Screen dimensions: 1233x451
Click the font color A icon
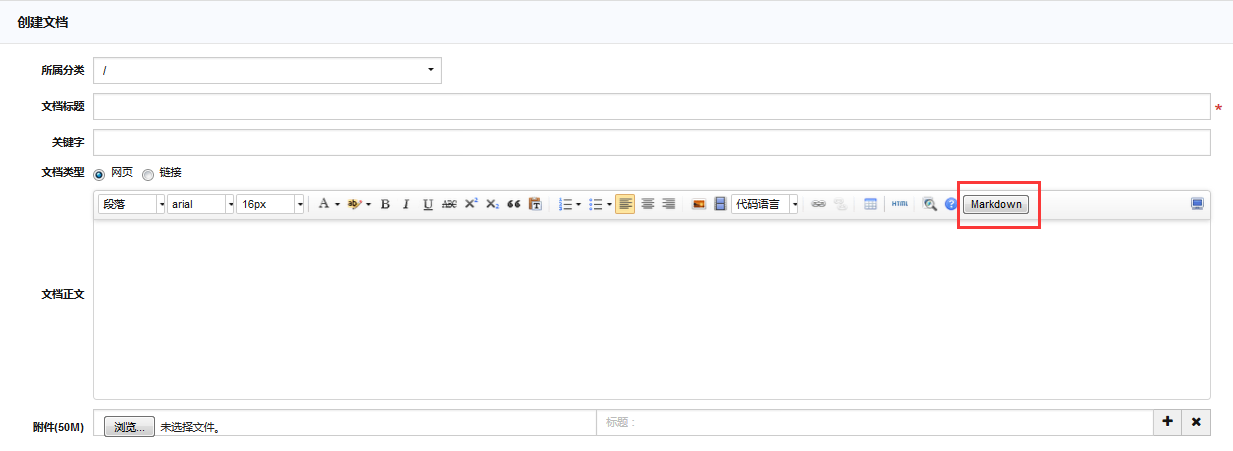point(323,204)
